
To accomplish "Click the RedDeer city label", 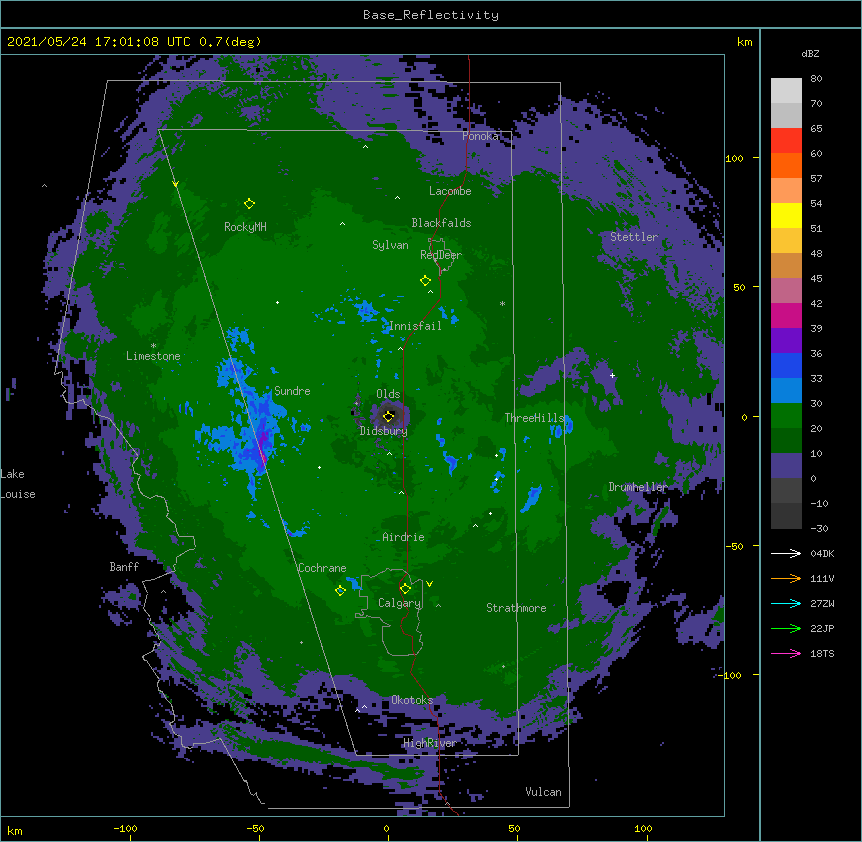I will coord(441,255).
